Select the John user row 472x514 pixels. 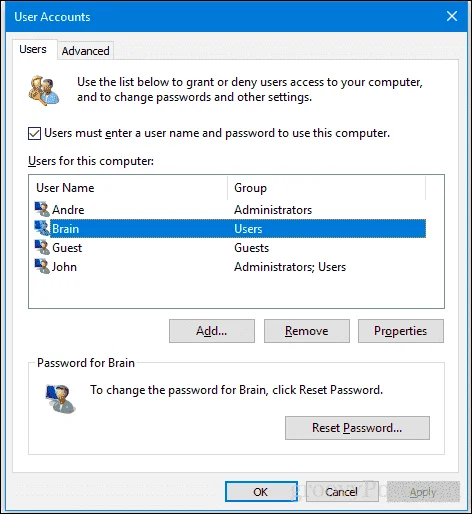click(230, 267)
